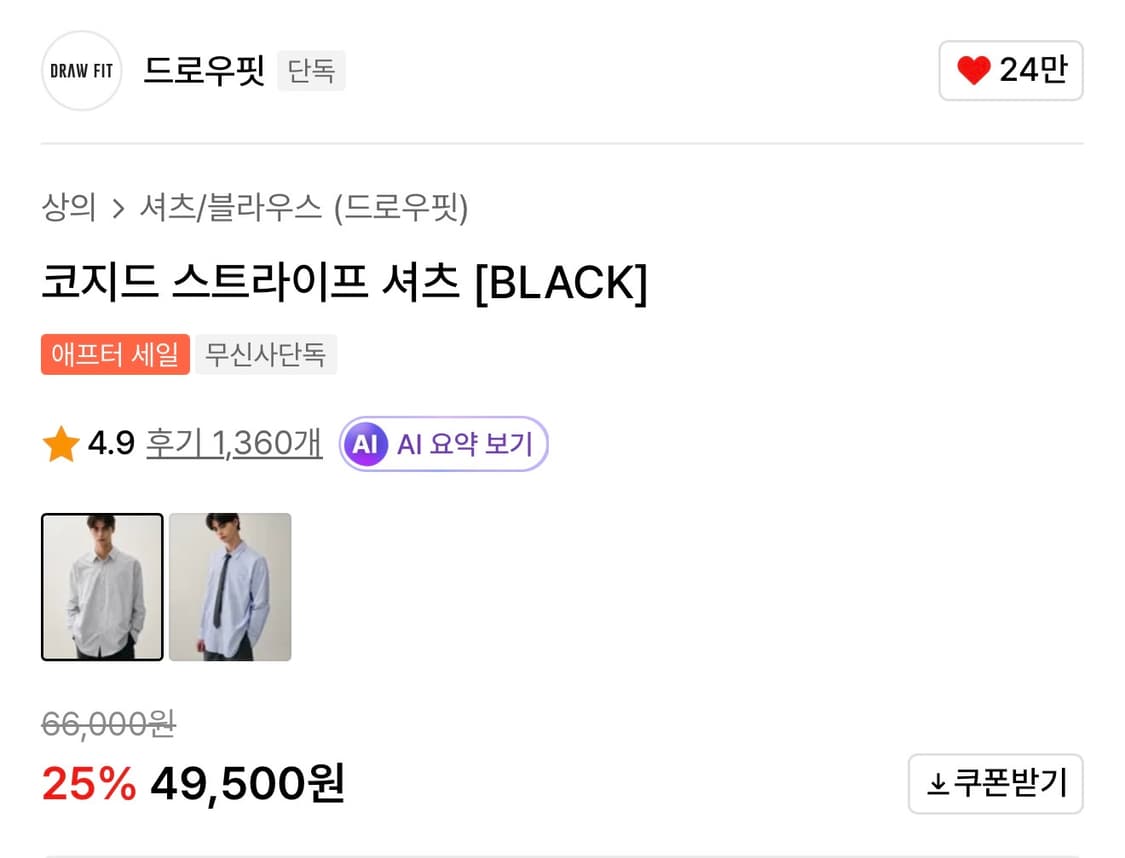The image size is (1125, 858).
Task: Select the shirt-with-tie thumbnail
Action: [229, 587]
